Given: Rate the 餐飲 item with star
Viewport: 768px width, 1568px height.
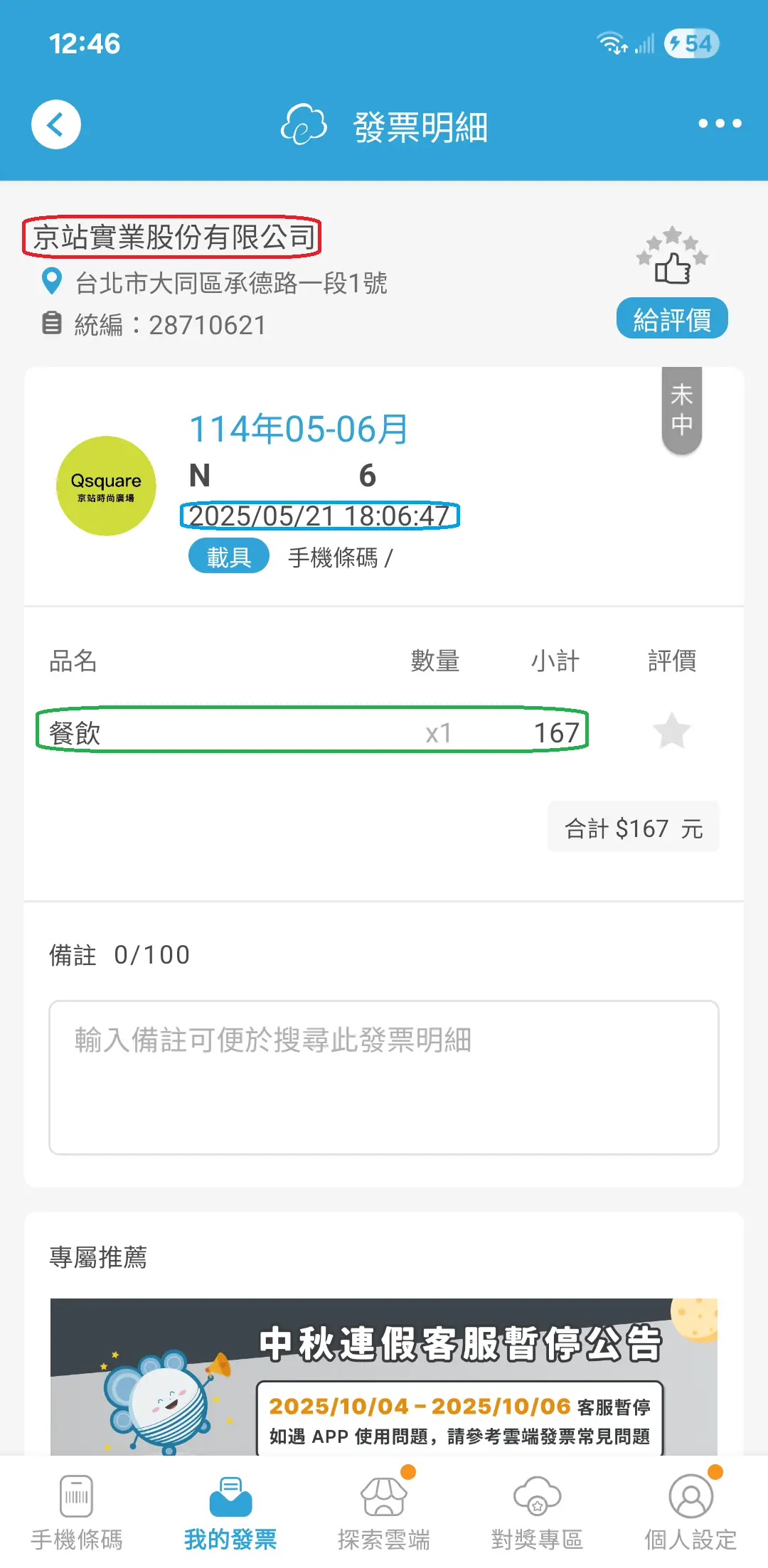Looking at the screenshot, I should 671,731.
